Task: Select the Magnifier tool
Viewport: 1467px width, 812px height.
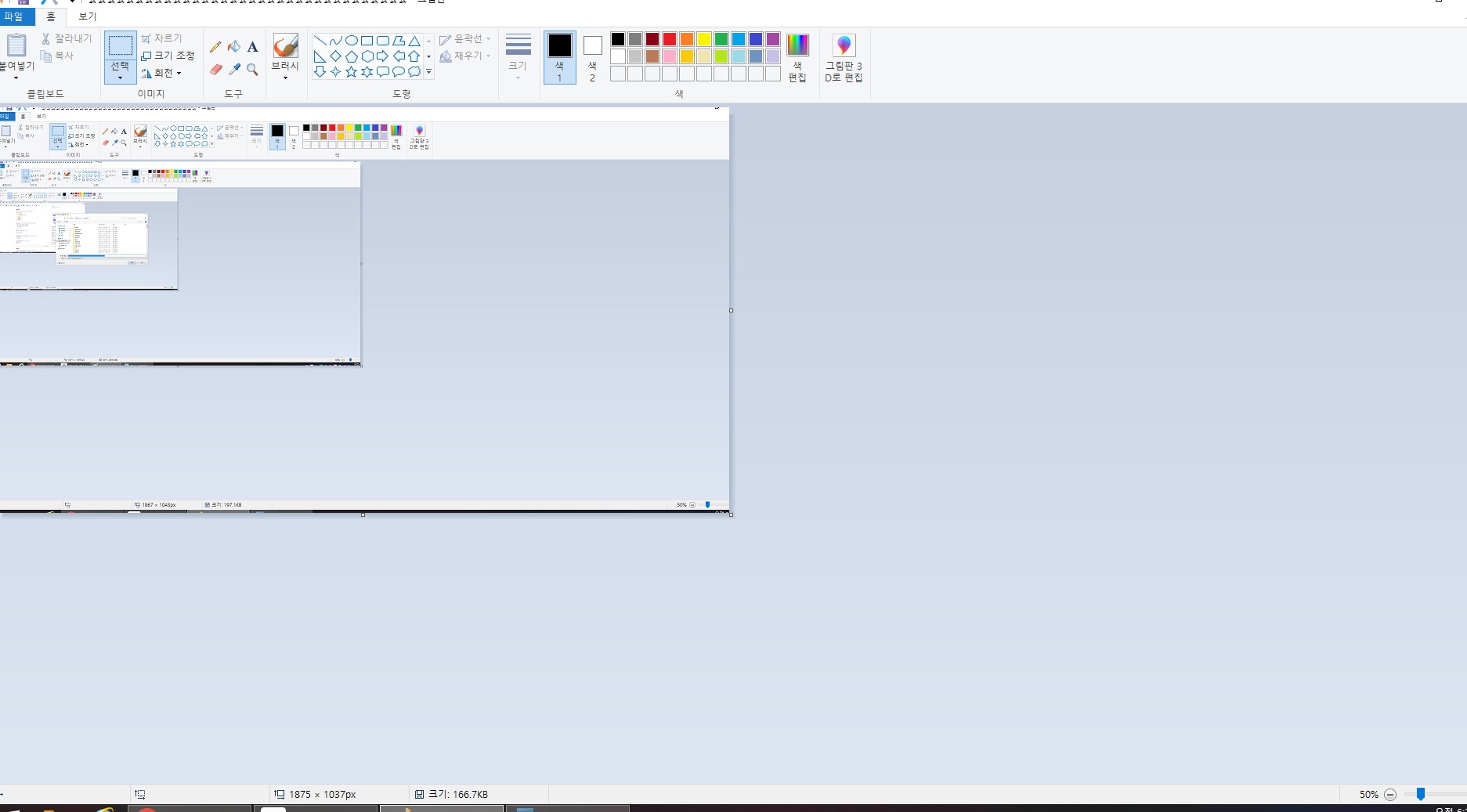Action: 252,69
